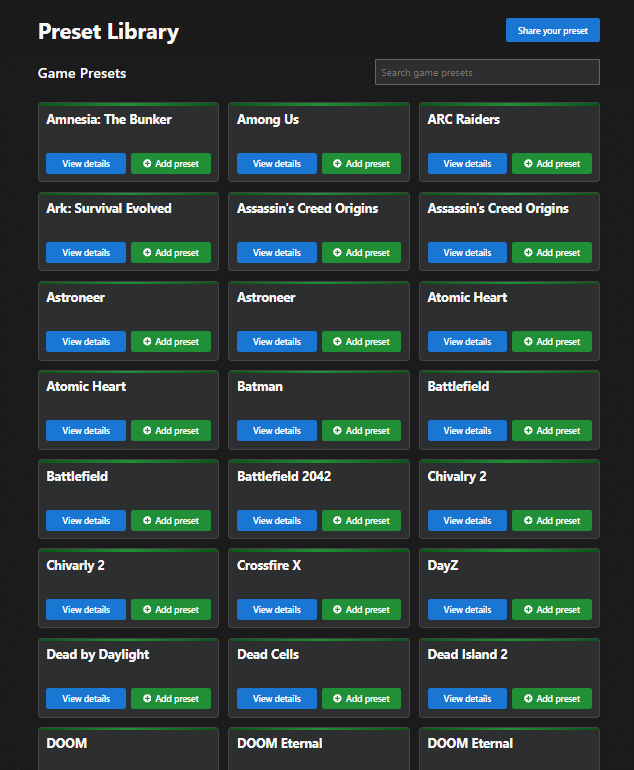Show details for Dead Cells preset
Image resolution: width=634 pixels, height=770 pixels.
pos(277,698)
